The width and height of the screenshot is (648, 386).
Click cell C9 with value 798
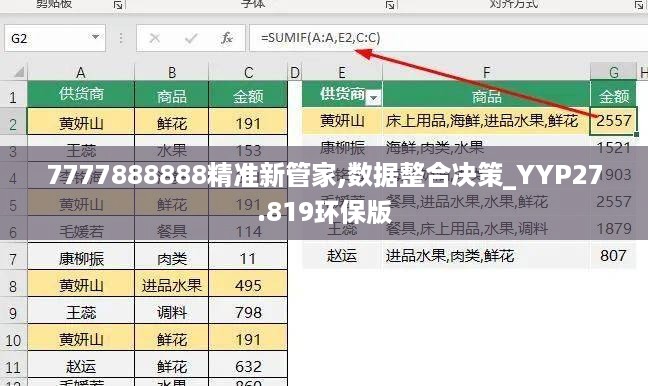click(248, 312)
